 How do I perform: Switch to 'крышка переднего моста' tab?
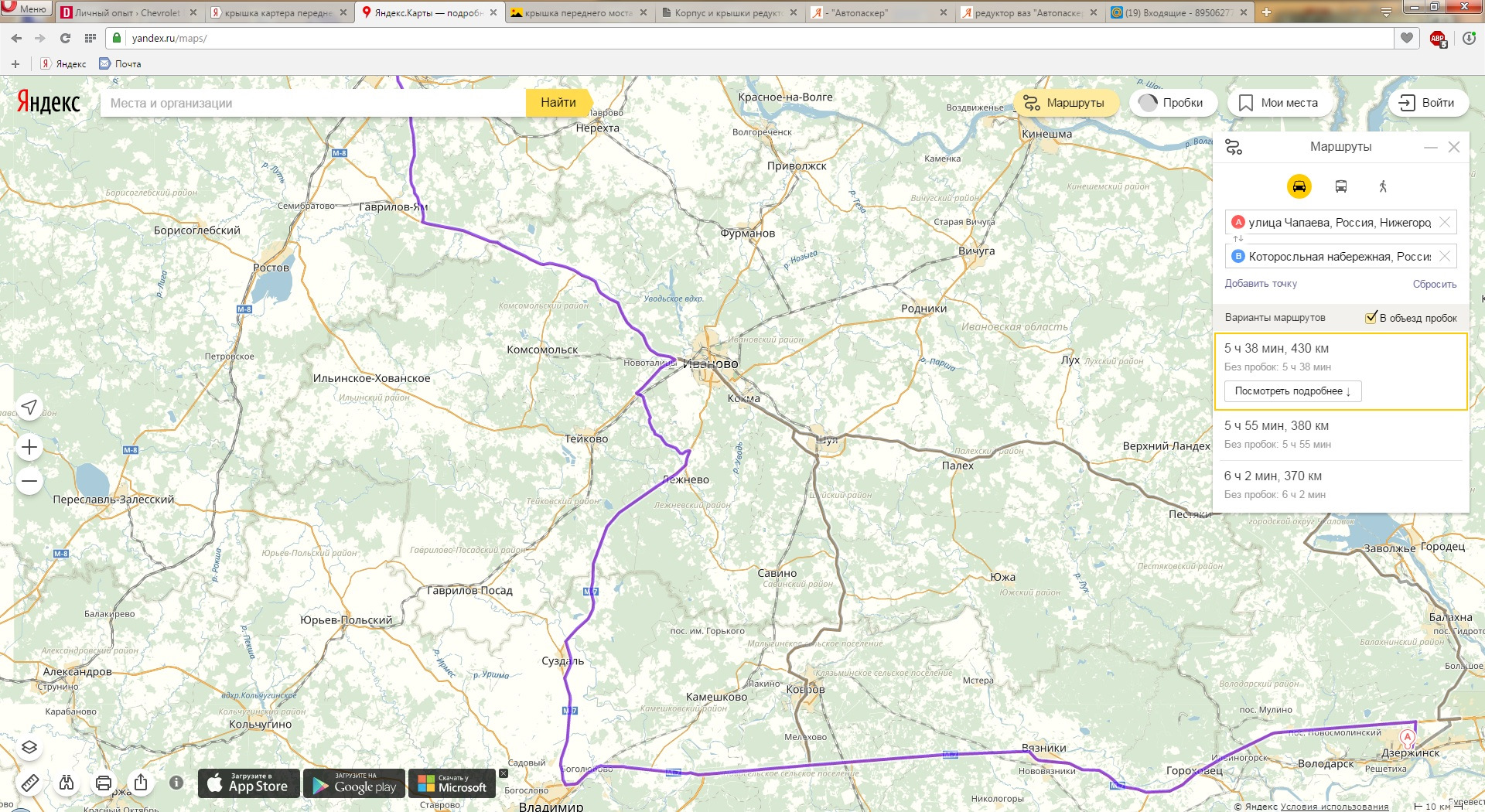click(x=579, y=12)
